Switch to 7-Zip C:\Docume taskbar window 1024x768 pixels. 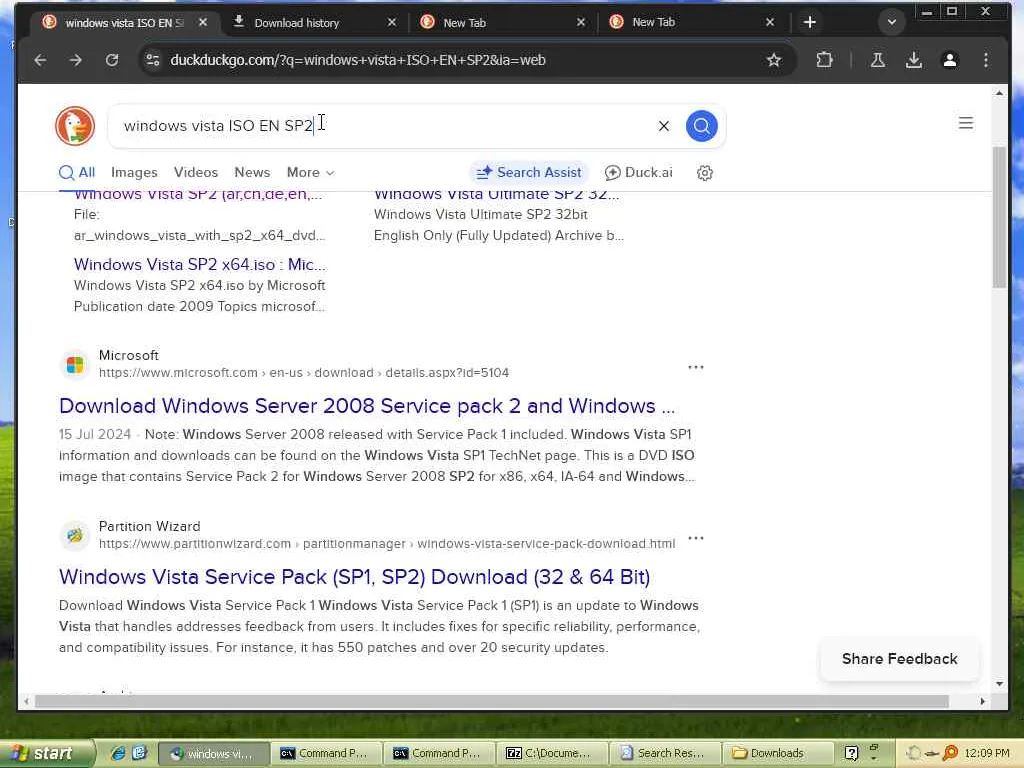click(551, 754)
